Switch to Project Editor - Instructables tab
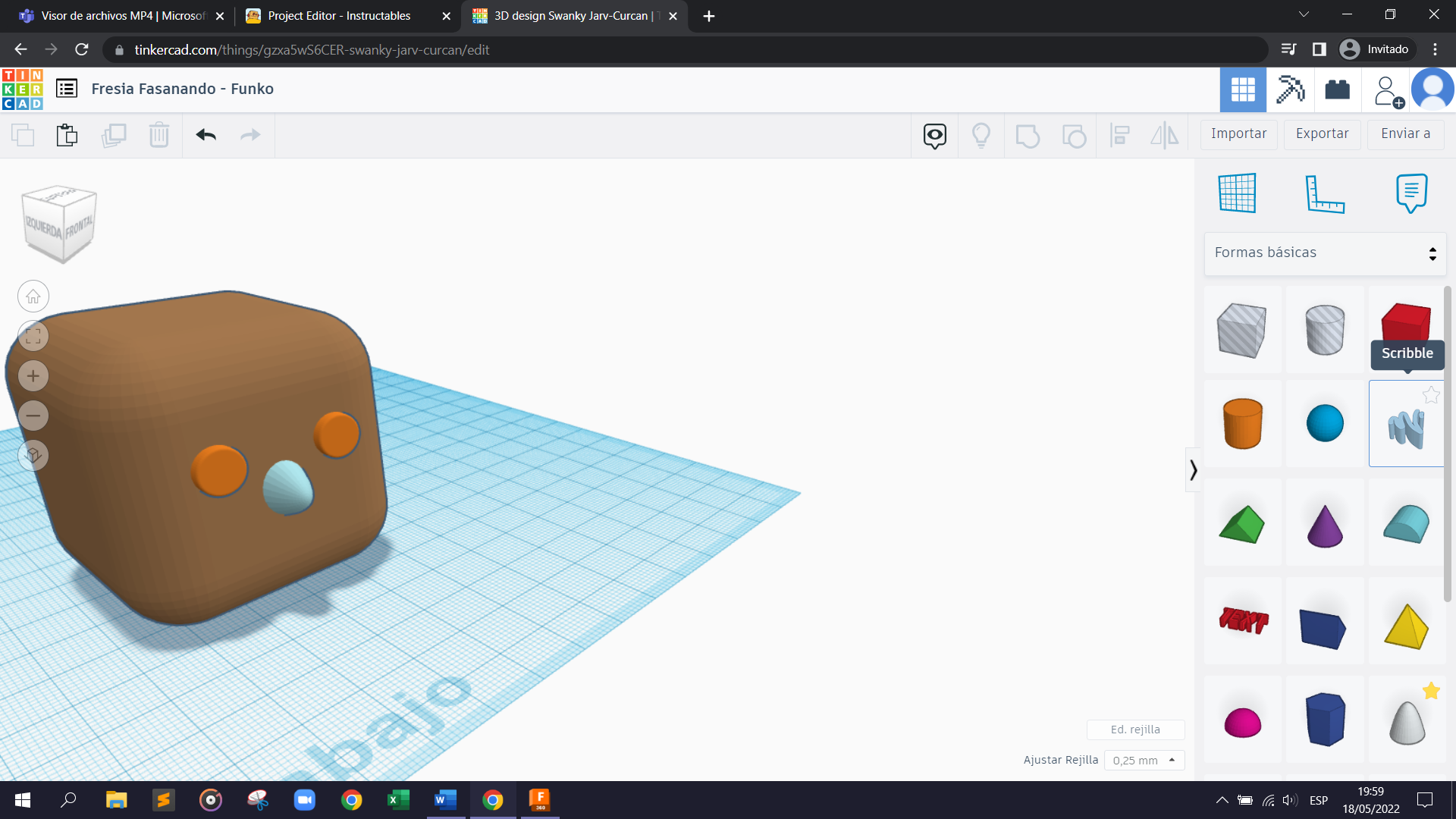Viewport: 1456px width, 819px height. pyautogui.click(x=339, y=16)
